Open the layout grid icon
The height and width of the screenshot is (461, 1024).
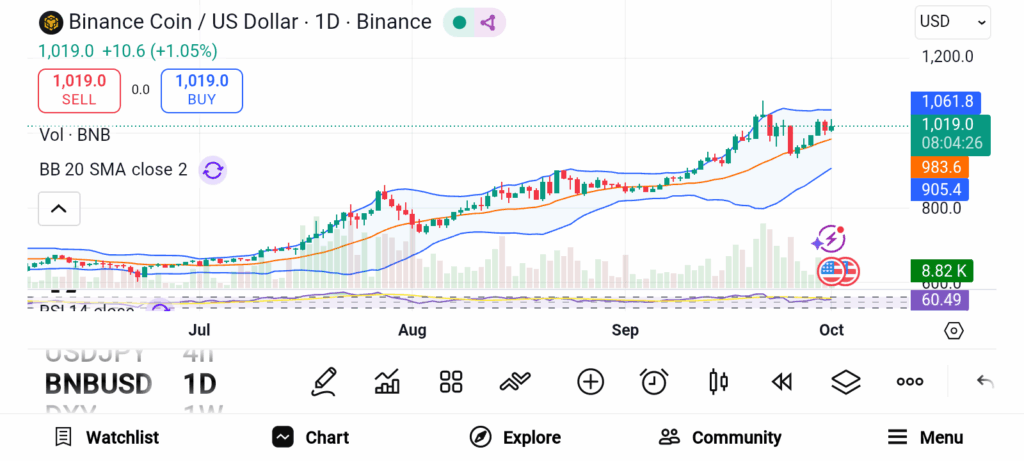pos(451,381)
